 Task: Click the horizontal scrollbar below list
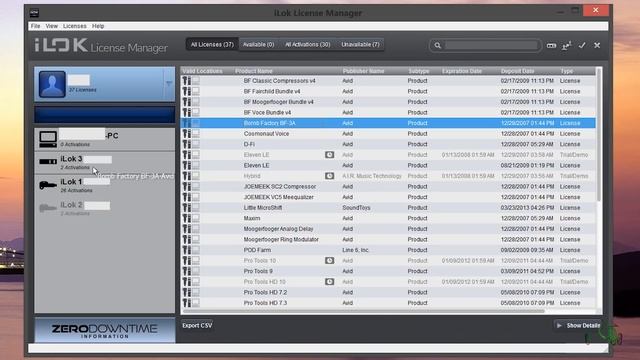[x=363, y=311]
